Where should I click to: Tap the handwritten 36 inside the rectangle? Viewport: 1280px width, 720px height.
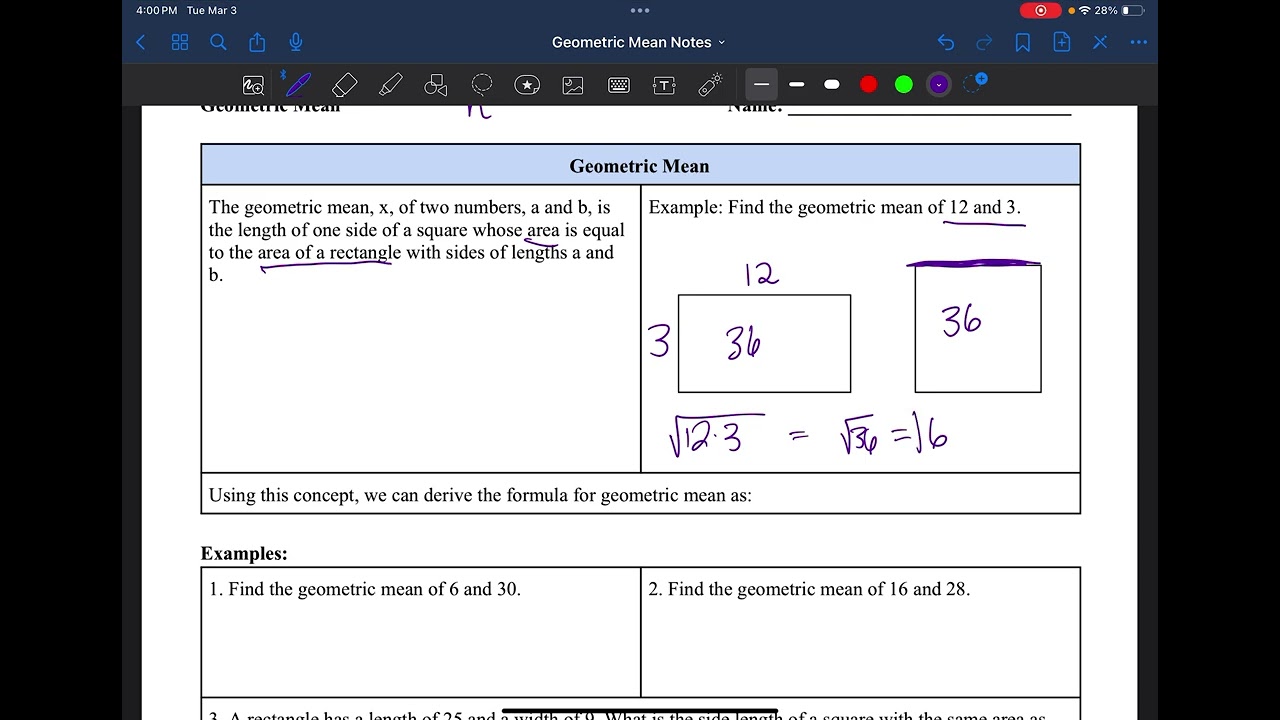(x=743, y=343)
